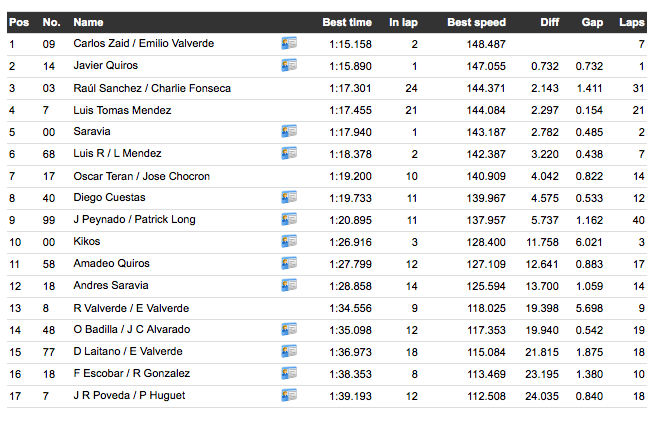
Task: Open J Peynado / Patrick Long card icon
Action: click(x=289, y=220)
